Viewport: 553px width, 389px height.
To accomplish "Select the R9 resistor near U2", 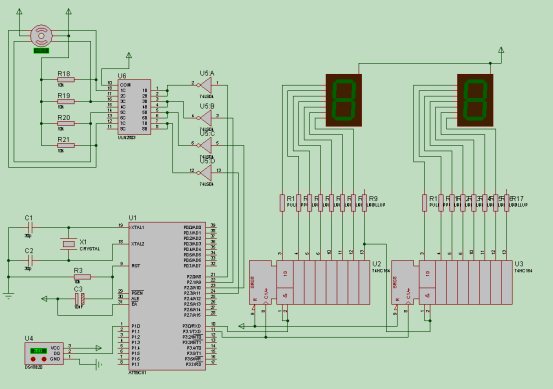I will pos(365,203).
